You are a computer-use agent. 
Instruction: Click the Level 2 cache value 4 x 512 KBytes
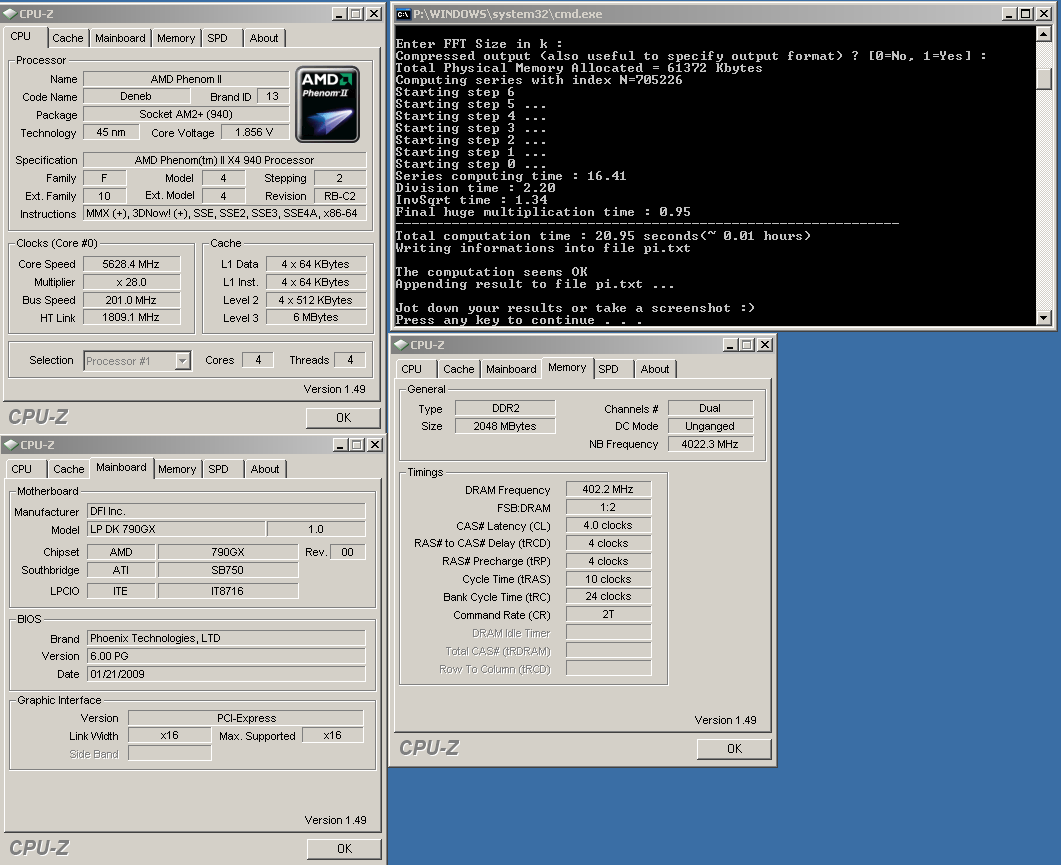tap(316, 300)
